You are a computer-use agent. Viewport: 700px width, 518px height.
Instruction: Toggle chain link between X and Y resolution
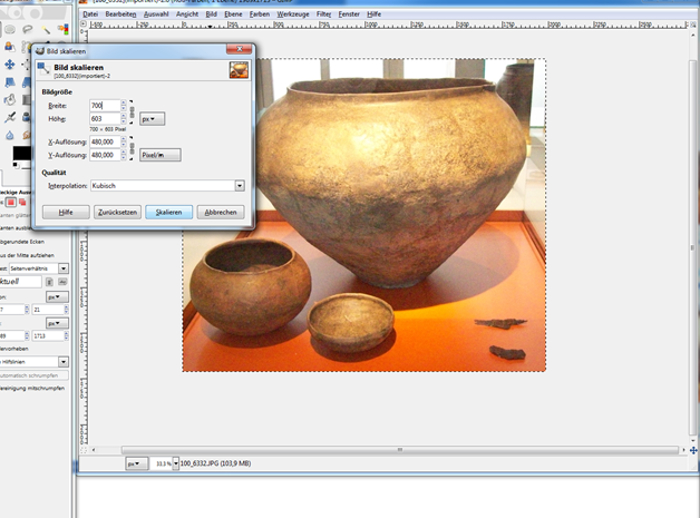pyautogui.click(x=131, y=148)
